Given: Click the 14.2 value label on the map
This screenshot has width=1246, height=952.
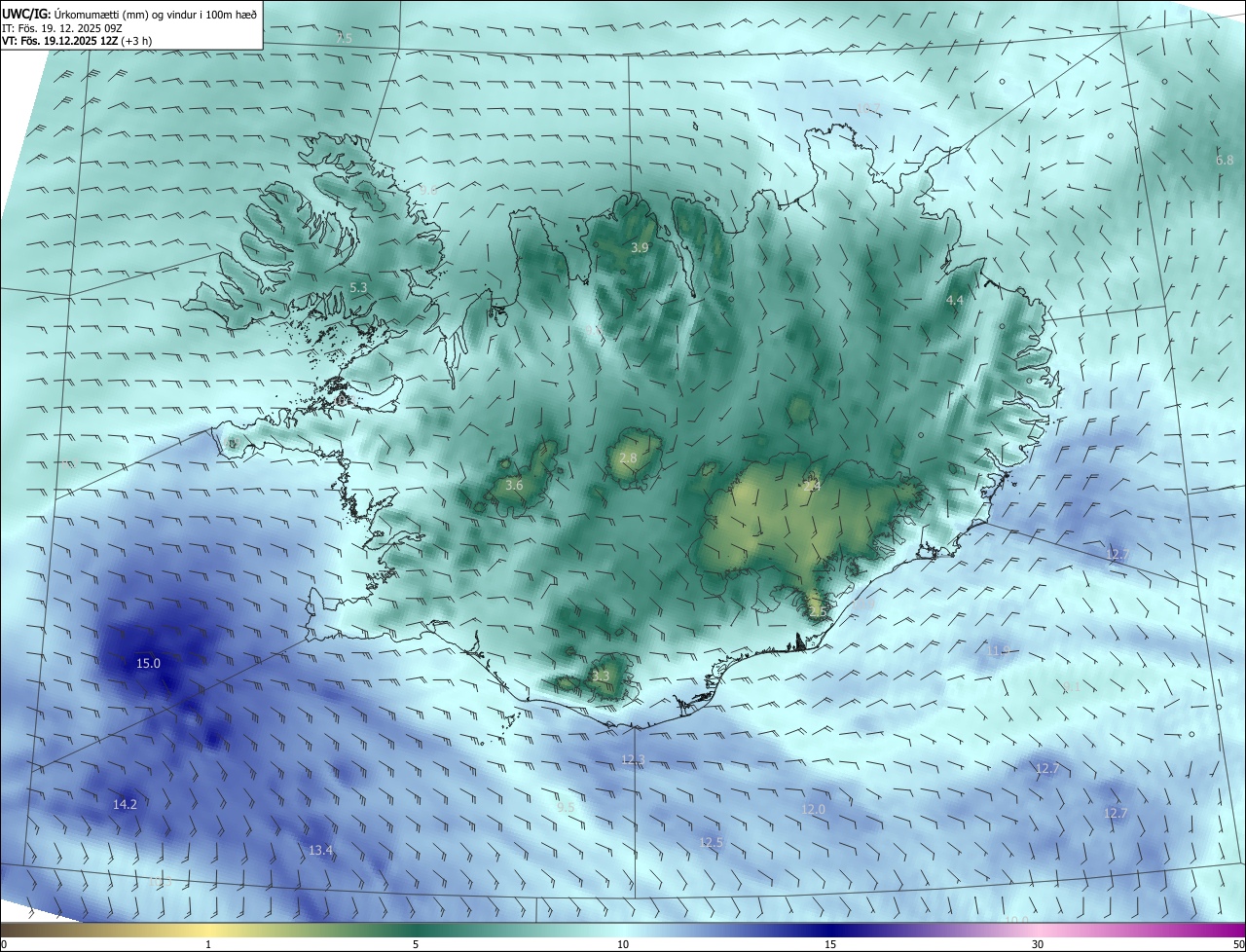Looking at the screenshot, I should click(125, 804).
